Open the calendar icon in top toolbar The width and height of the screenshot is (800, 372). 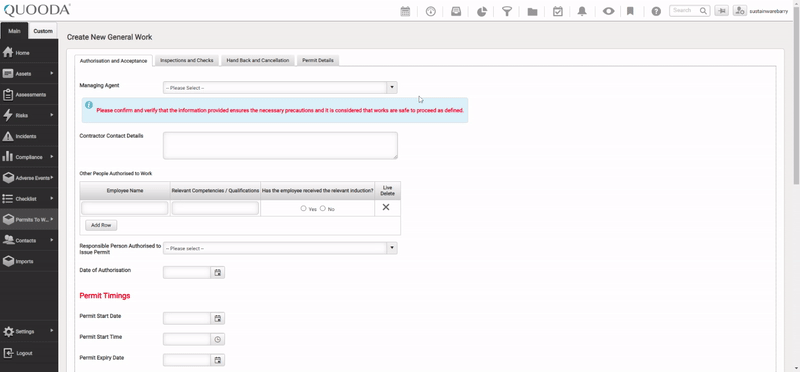click(x=405, y=11)
